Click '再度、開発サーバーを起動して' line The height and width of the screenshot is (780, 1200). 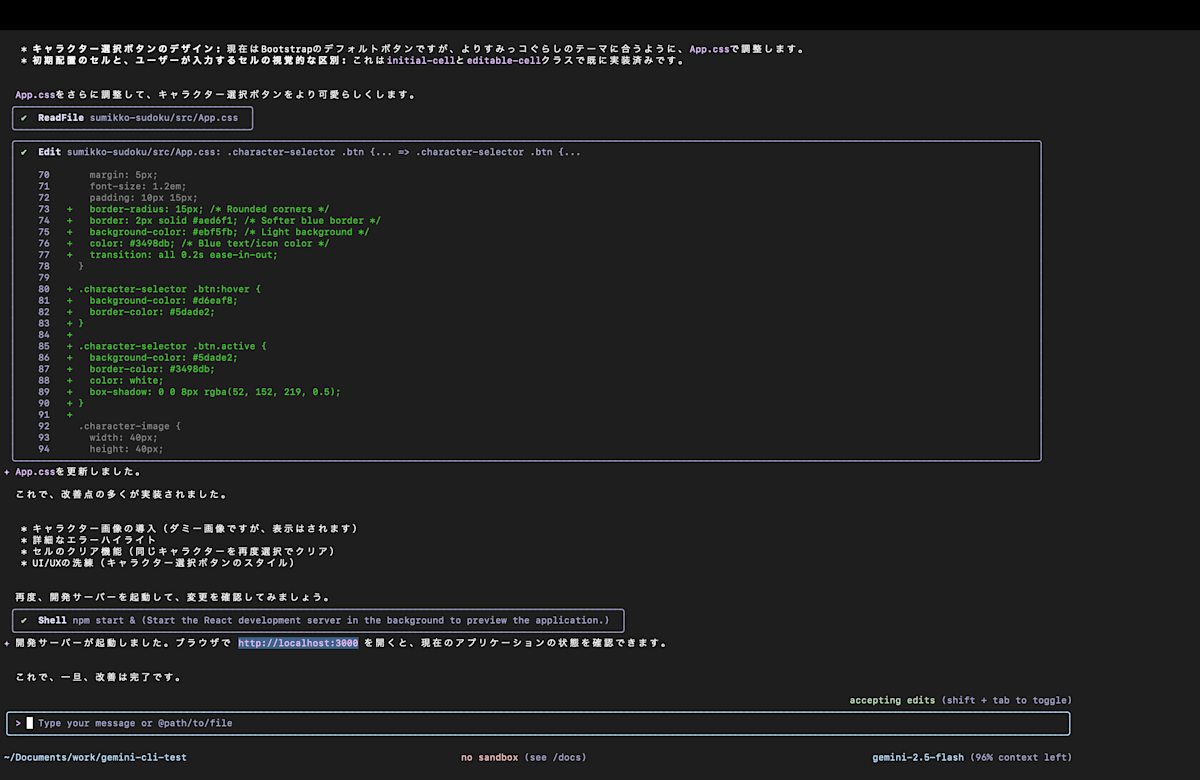pos(173,597)
